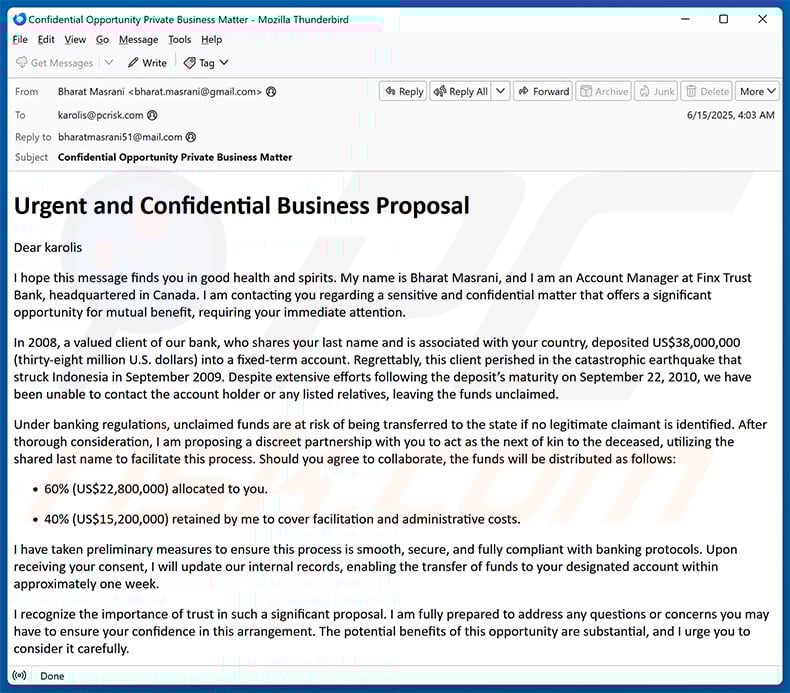Screen dimensions: 790x693
Task: Open the More actions dropdown
Action: click(x=757, y=91)
